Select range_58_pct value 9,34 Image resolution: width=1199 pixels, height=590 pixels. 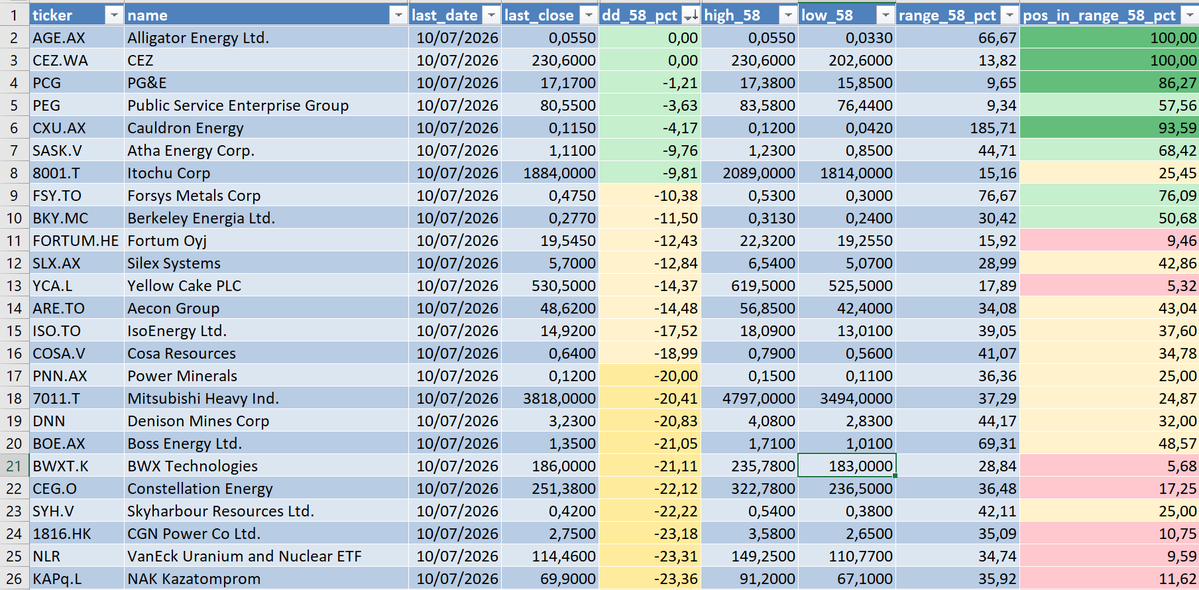tap(957, 105)
